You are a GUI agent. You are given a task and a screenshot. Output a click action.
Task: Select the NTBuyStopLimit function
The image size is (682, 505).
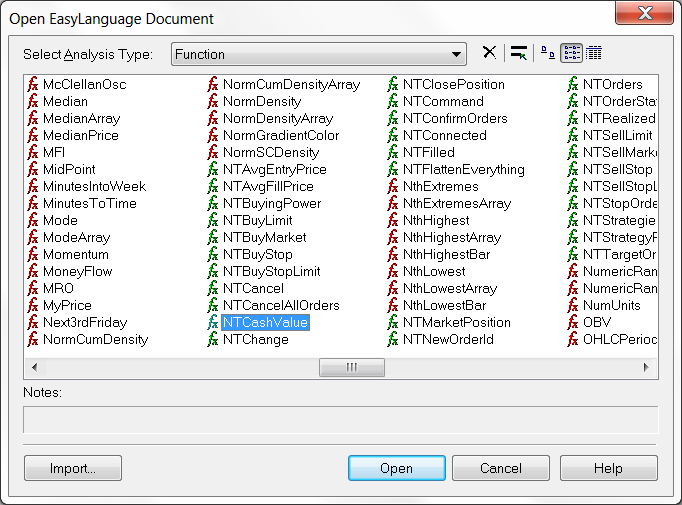click(271, 271)
